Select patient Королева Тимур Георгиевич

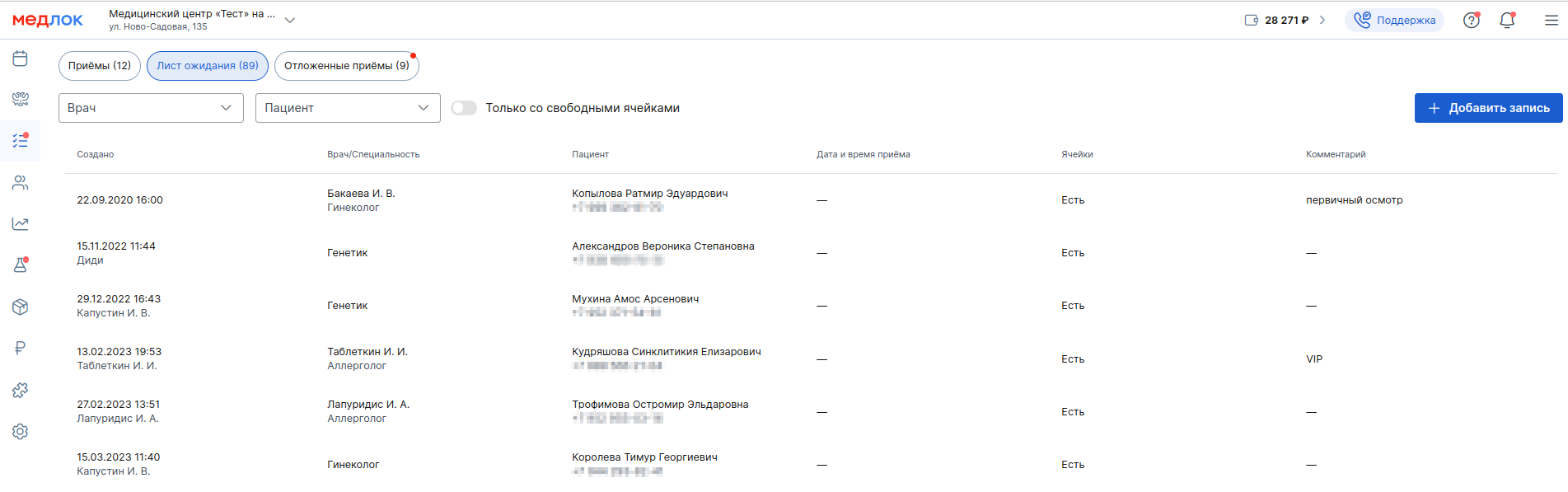644,457
